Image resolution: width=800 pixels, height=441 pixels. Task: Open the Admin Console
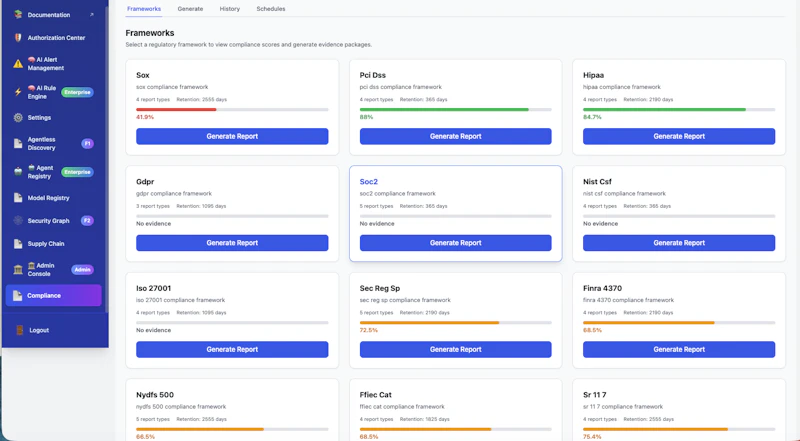[54, 270]
